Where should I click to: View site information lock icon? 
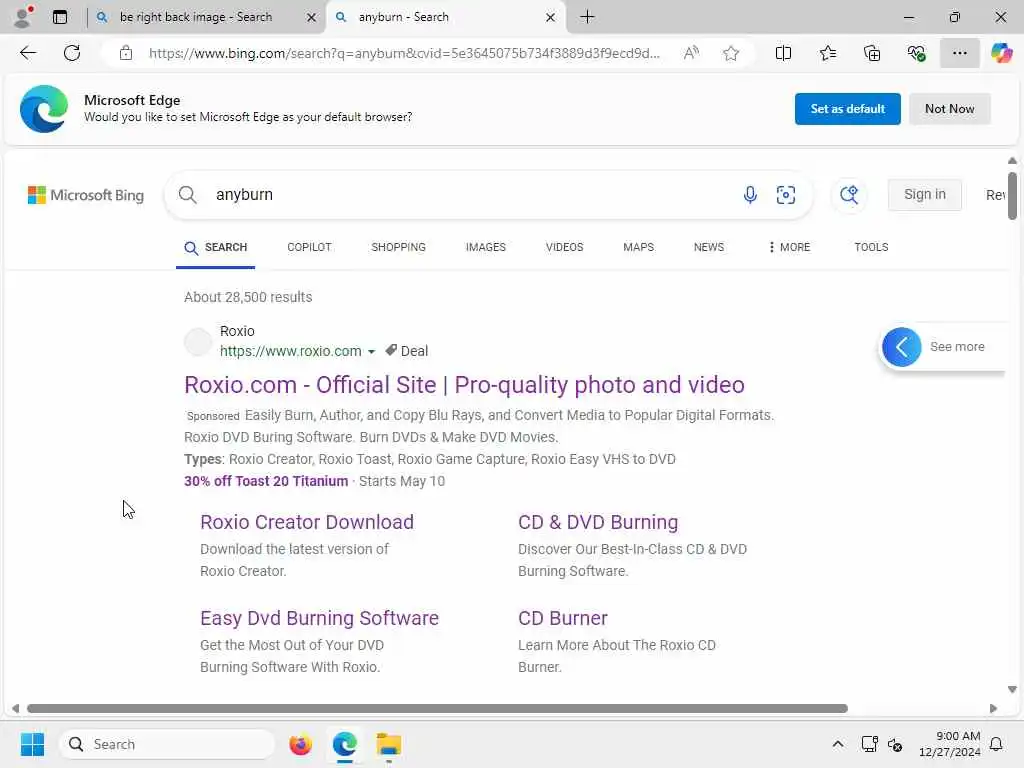pos(126,53)
